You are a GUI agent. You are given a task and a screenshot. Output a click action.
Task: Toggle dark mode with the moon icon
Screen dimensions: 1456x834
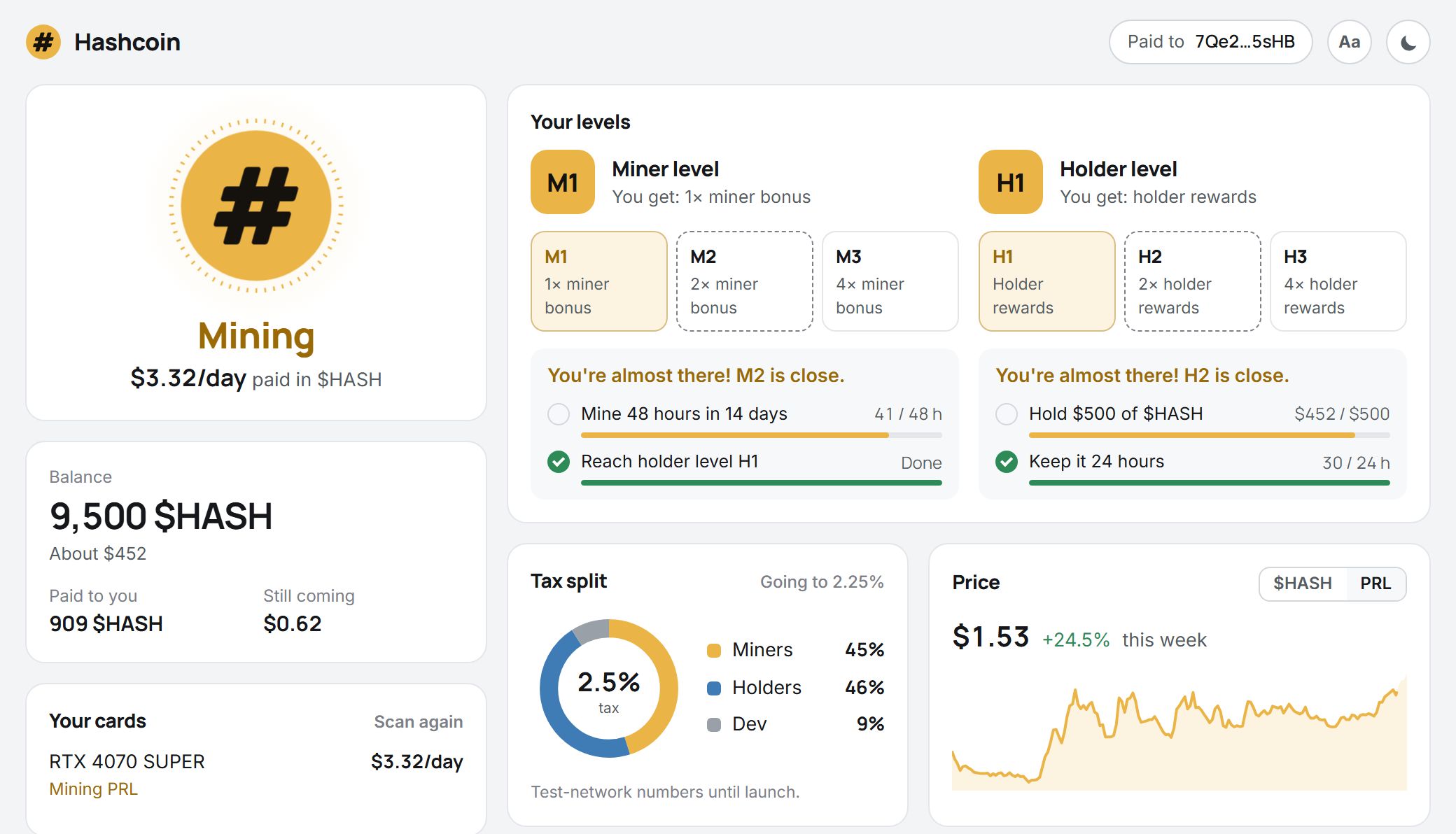(x=1408, y=42)
